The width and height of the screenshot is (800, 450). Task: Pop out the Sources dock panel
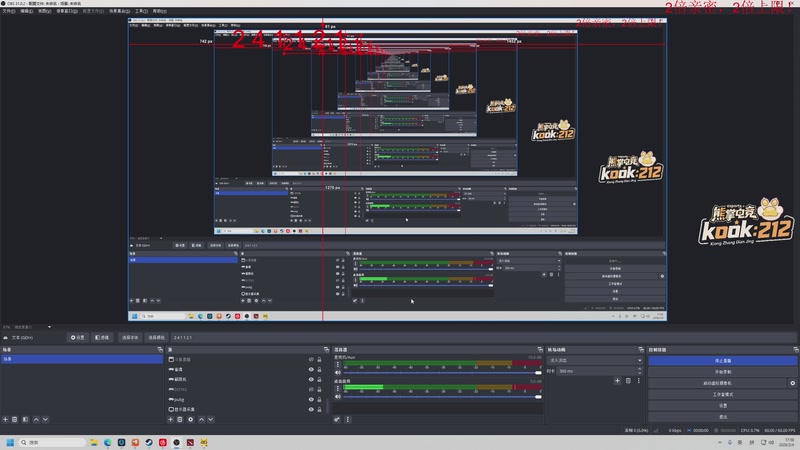[x=327, y=349]
